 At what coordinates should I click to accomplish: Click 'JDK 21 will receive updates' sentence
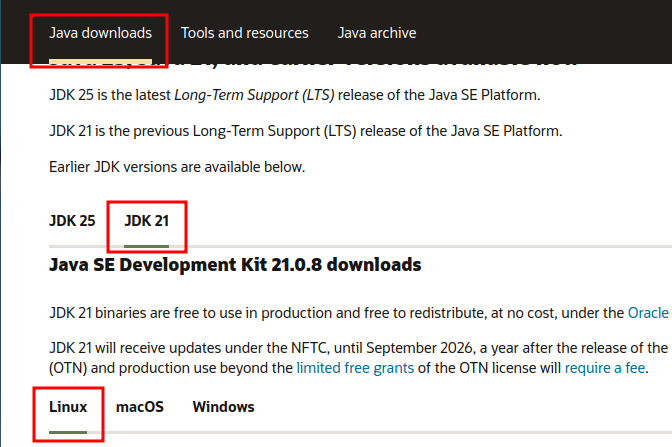coord(300,348)
